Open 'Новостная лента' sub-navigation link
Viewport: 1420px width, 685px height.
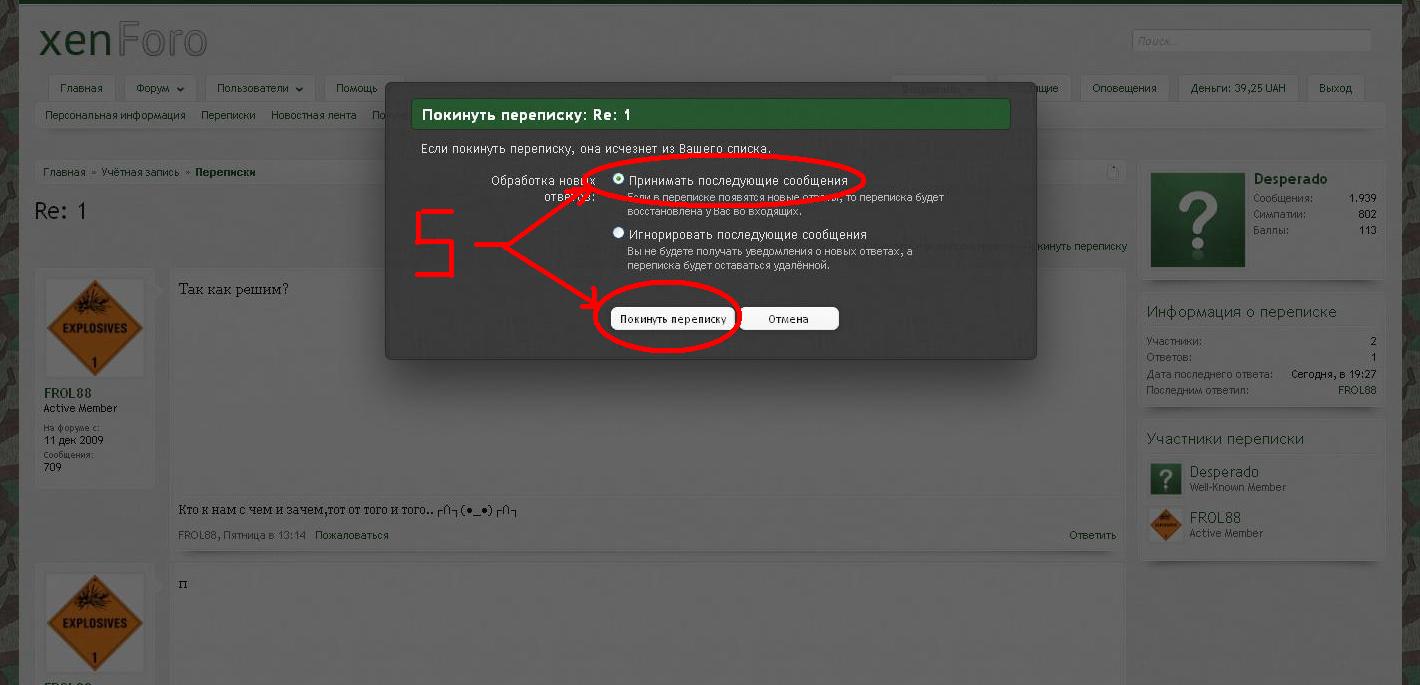coord(313,115)
